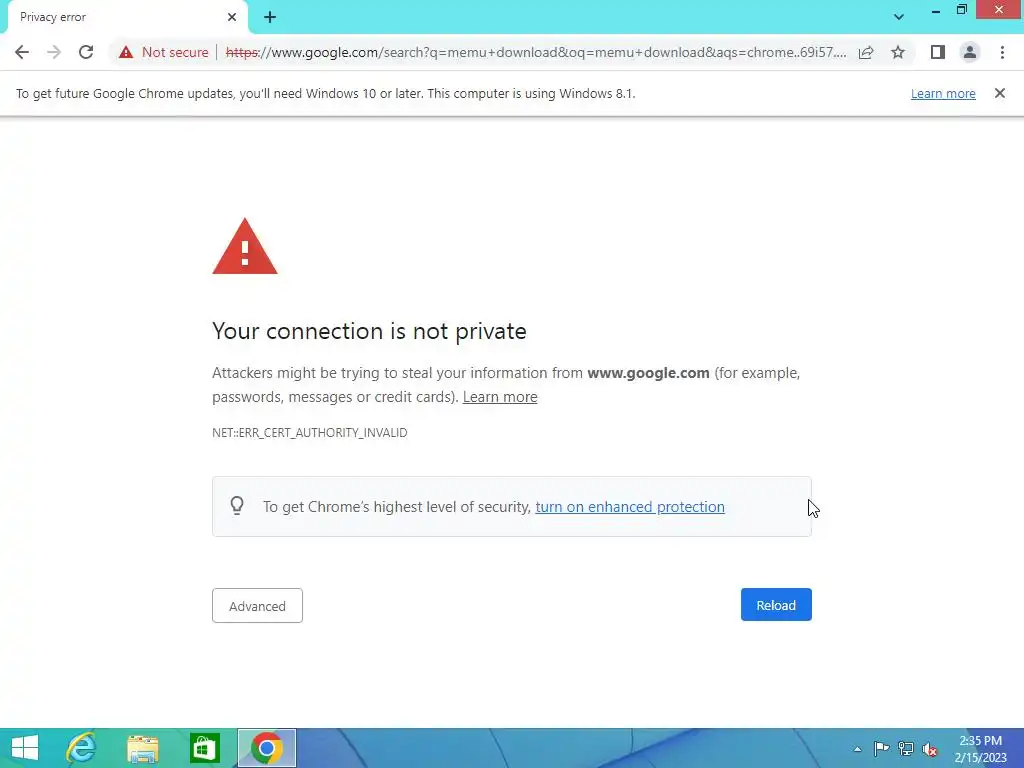
Task: Dismiss the Windows update notice bar
Action: coord(1000,93)
